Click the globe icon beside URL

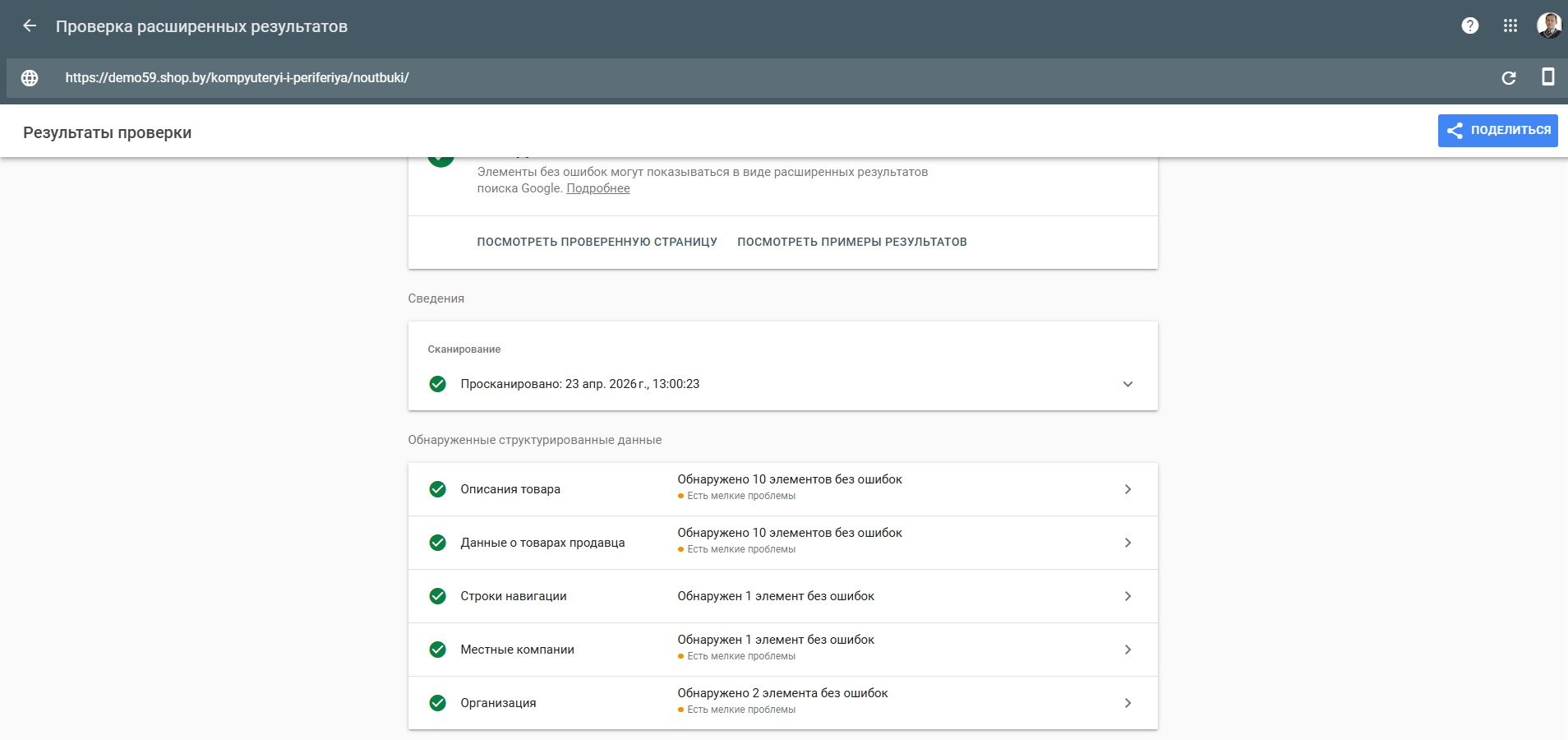tap(30, 78)
